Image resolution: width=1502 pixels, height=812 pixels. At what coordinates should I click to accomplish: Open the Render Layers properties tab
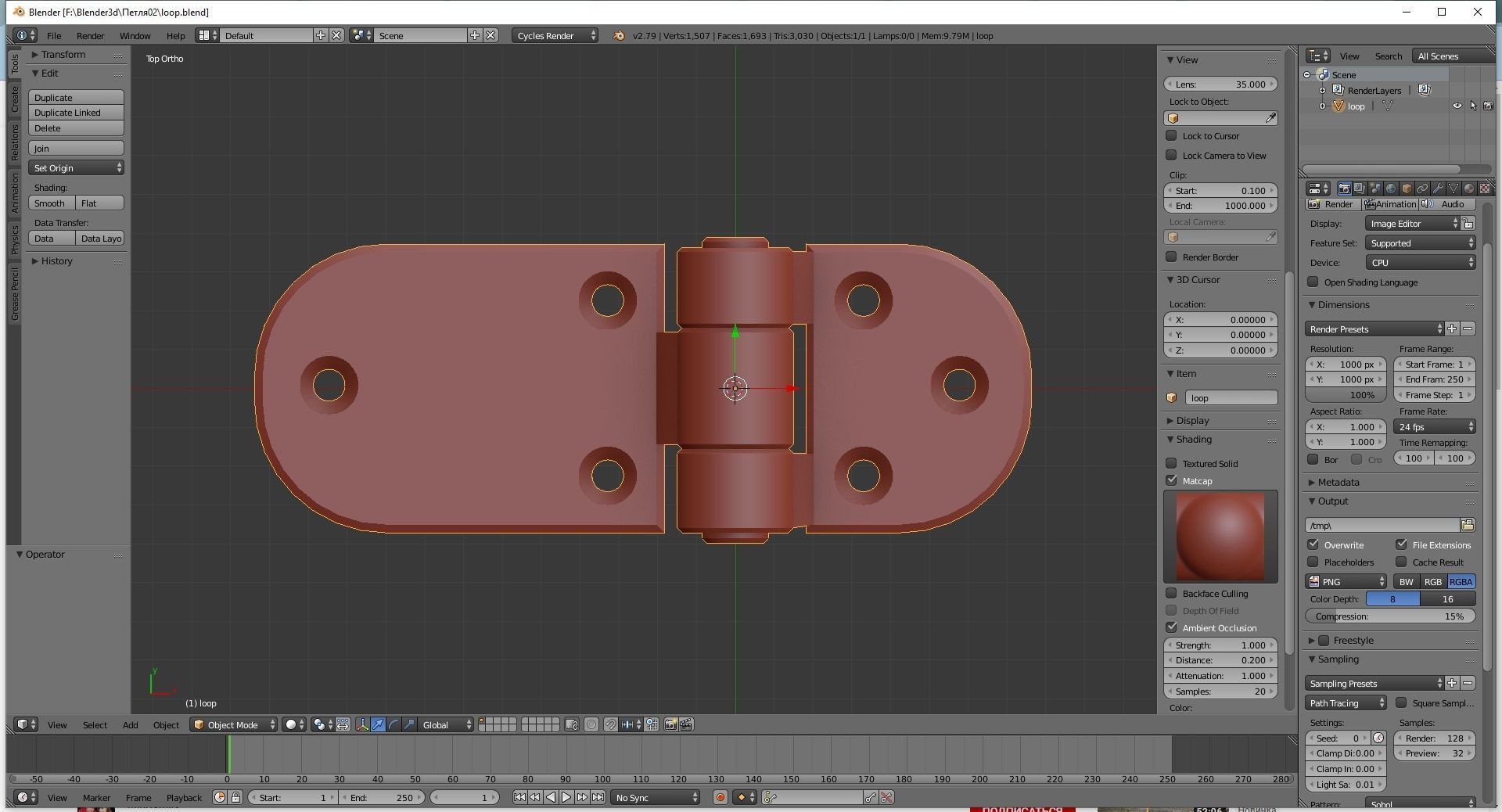[1360, 189]
